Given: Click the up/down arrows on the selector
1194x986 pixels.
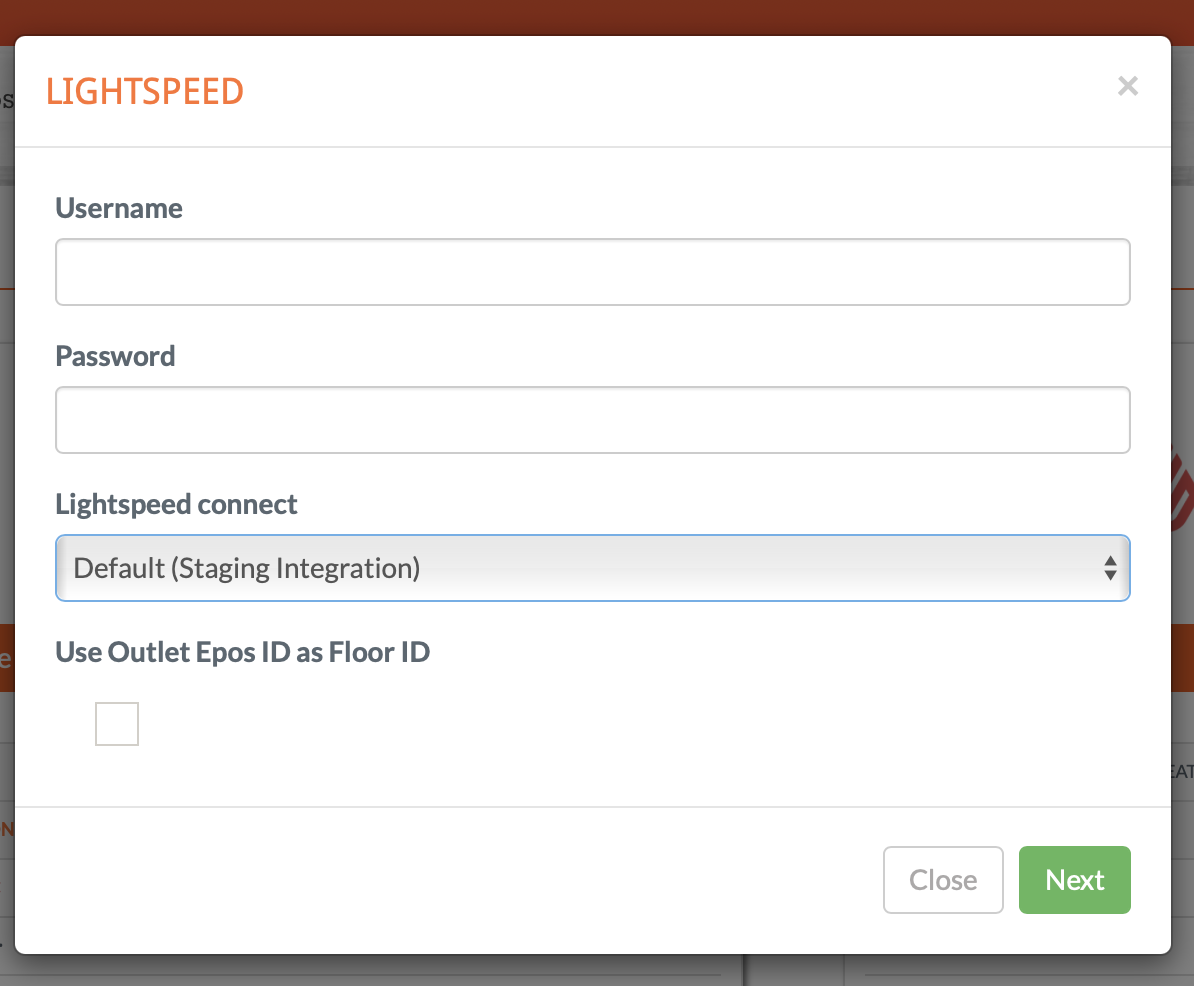Looking at the screenshot, I should pos(1110,567).
